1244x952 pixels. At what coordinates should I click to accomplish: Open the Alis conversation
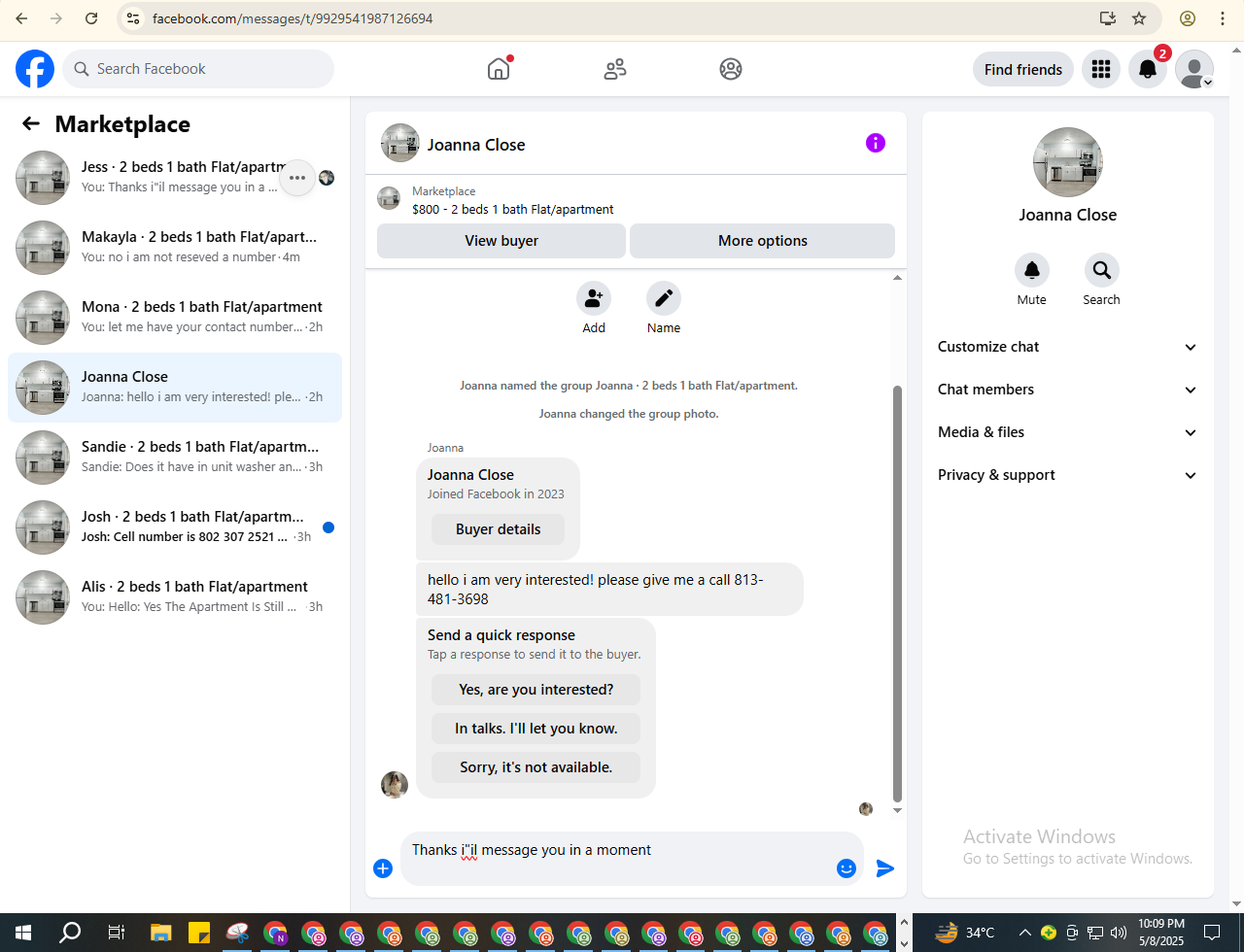175,597
